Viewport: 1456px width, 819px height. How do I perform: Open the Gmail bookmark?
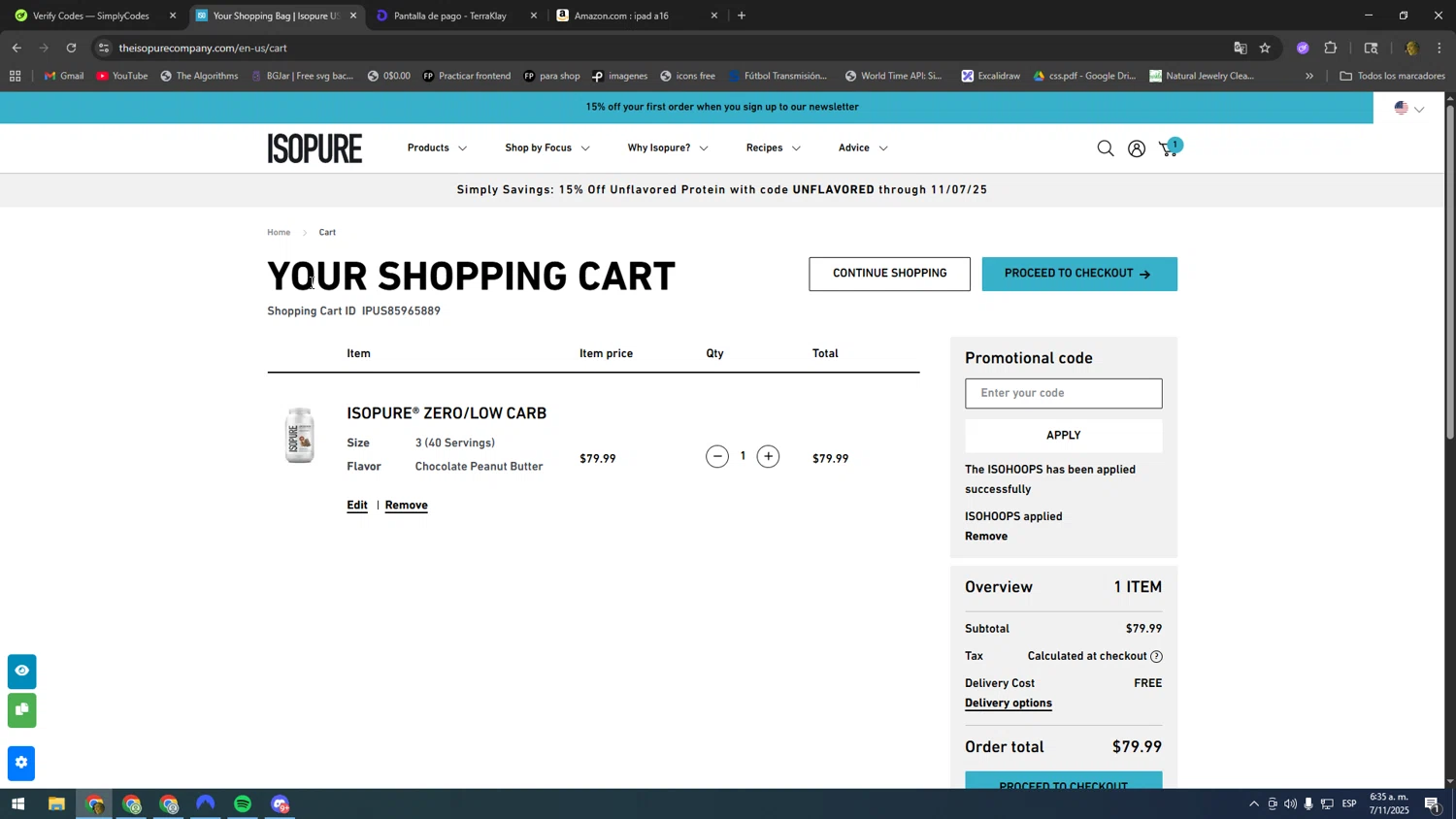[64, 76]
